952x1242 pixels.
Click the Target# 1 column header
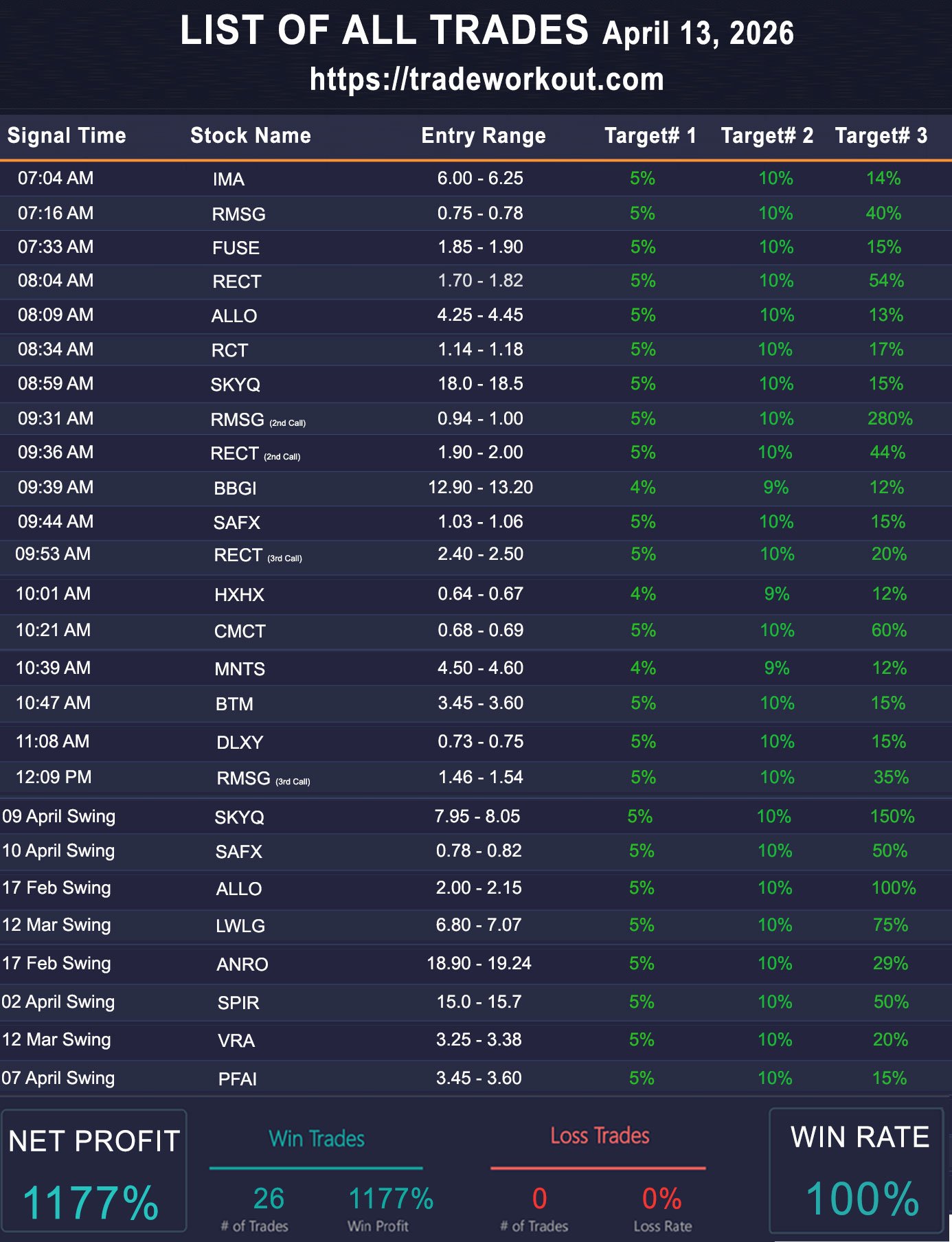650,135
